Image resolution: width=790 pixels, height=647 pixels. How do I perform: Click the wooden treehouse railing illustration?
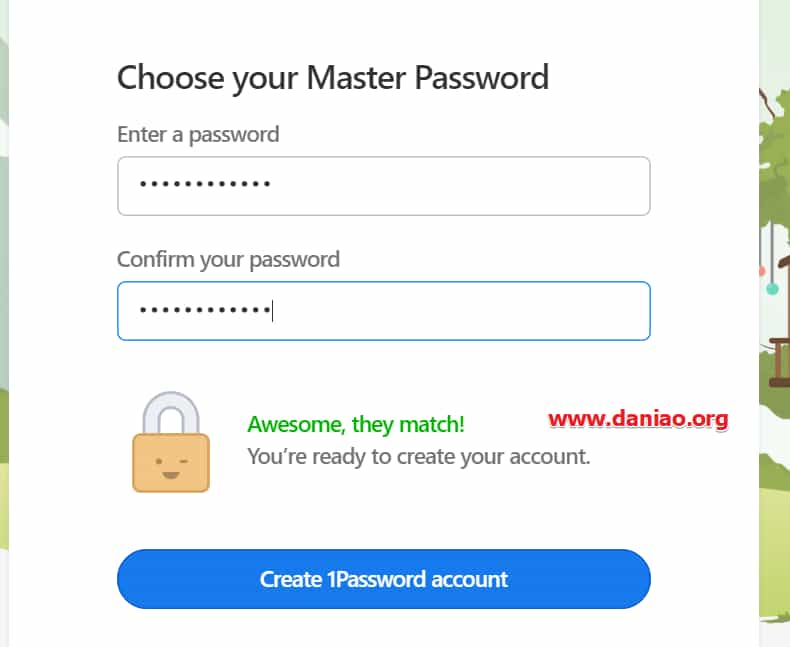coord(779,363)
